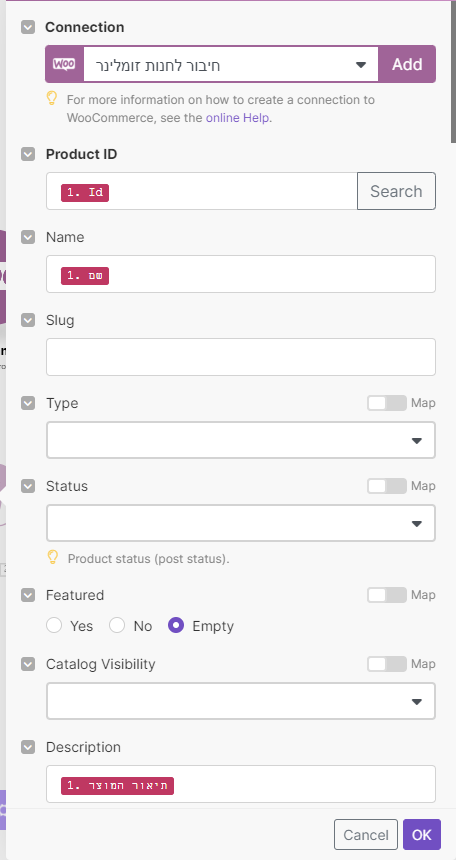Viewport: 456px width, 860px height.
Task: Click the Add connection button
Action: (407, 64)
